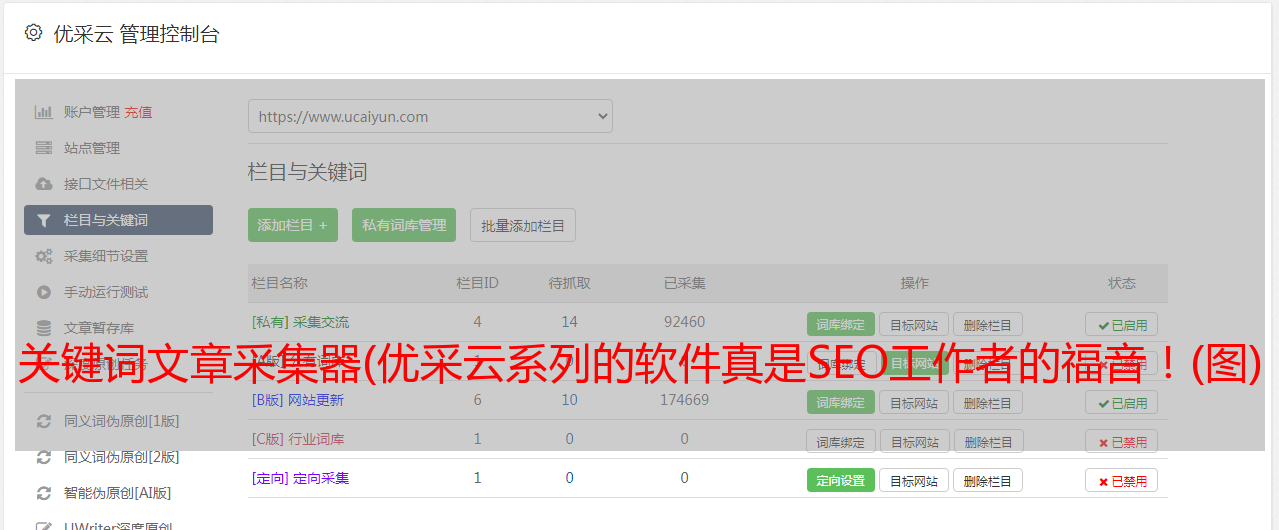Open the [C版] 行业词库 column name

coord(298,439)
